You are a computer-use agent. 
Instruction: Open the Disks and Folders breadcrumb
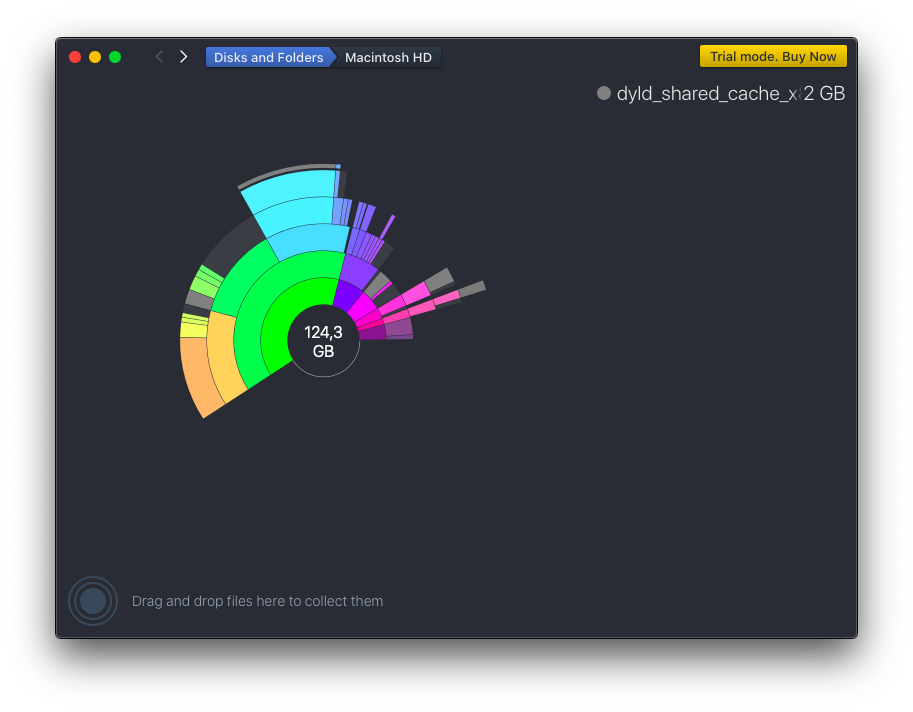point(268,57)
